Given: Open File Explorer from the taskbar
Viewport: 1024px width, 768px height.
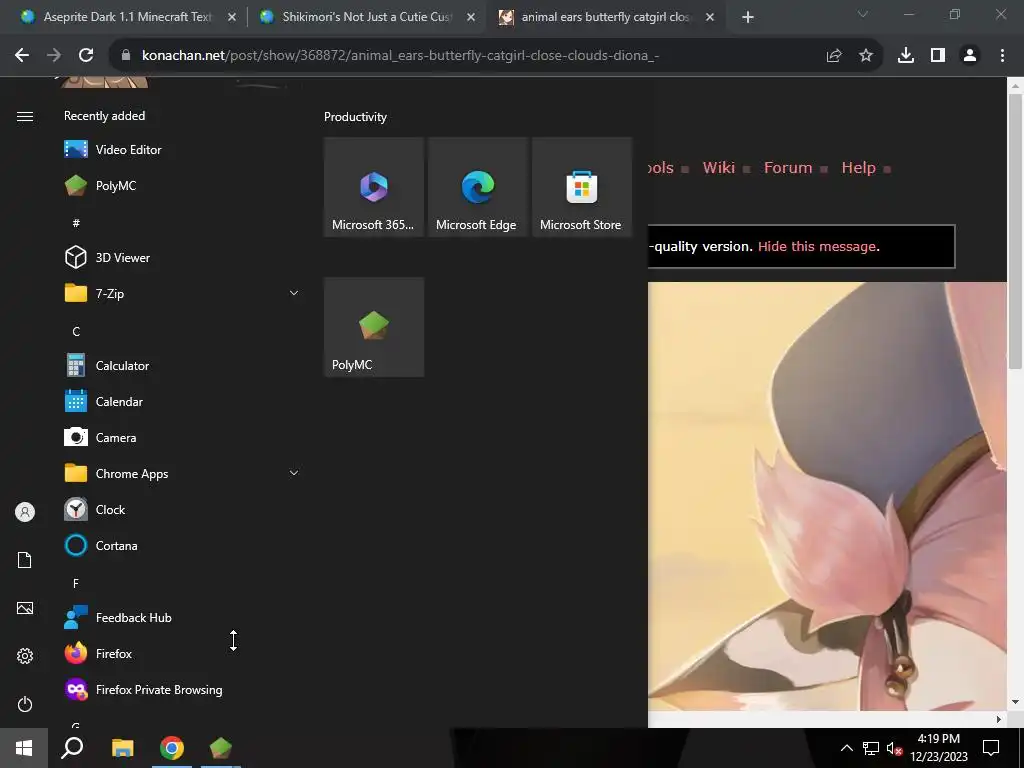Looking at the screenshot, I should click(123, 748).
